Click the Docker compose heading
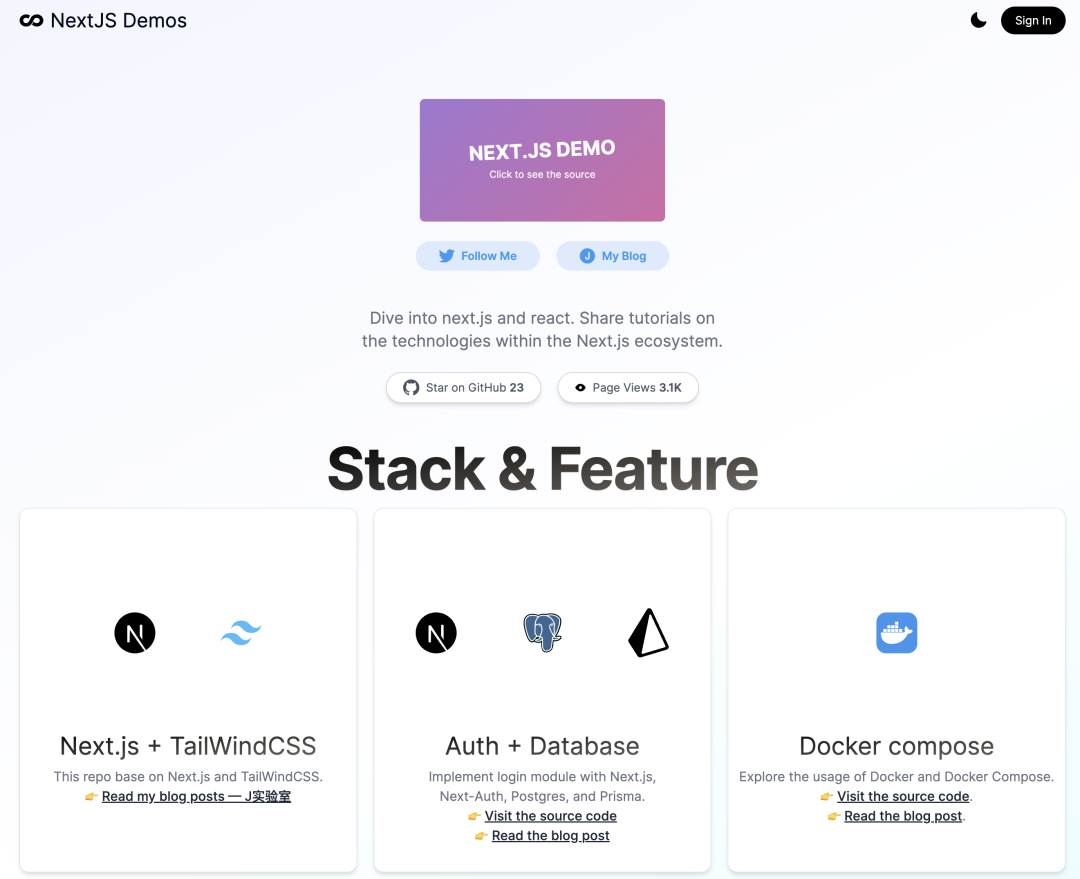The height and width of the screenshot is (879, 1080). click(896, 746)
